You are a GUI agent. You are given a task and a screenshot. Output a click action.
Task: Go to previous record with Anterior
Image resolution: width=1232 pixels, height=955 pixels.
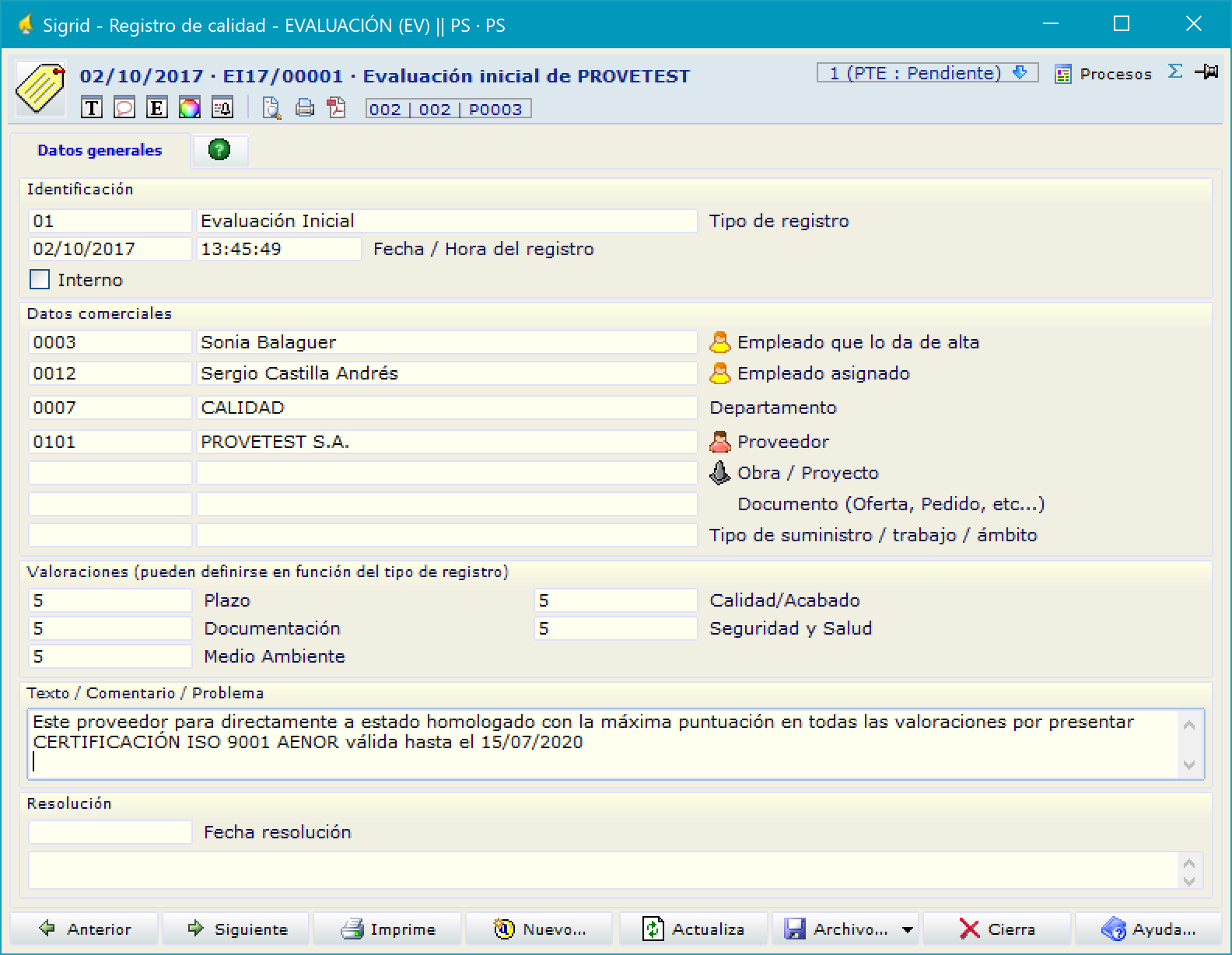(x=84, y=929)
